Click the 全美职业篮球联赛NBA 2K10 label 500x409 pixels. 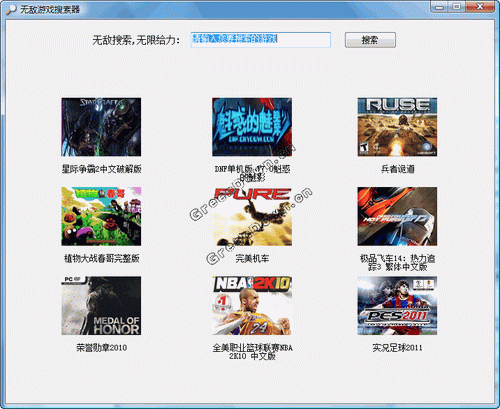pos(252,352)
